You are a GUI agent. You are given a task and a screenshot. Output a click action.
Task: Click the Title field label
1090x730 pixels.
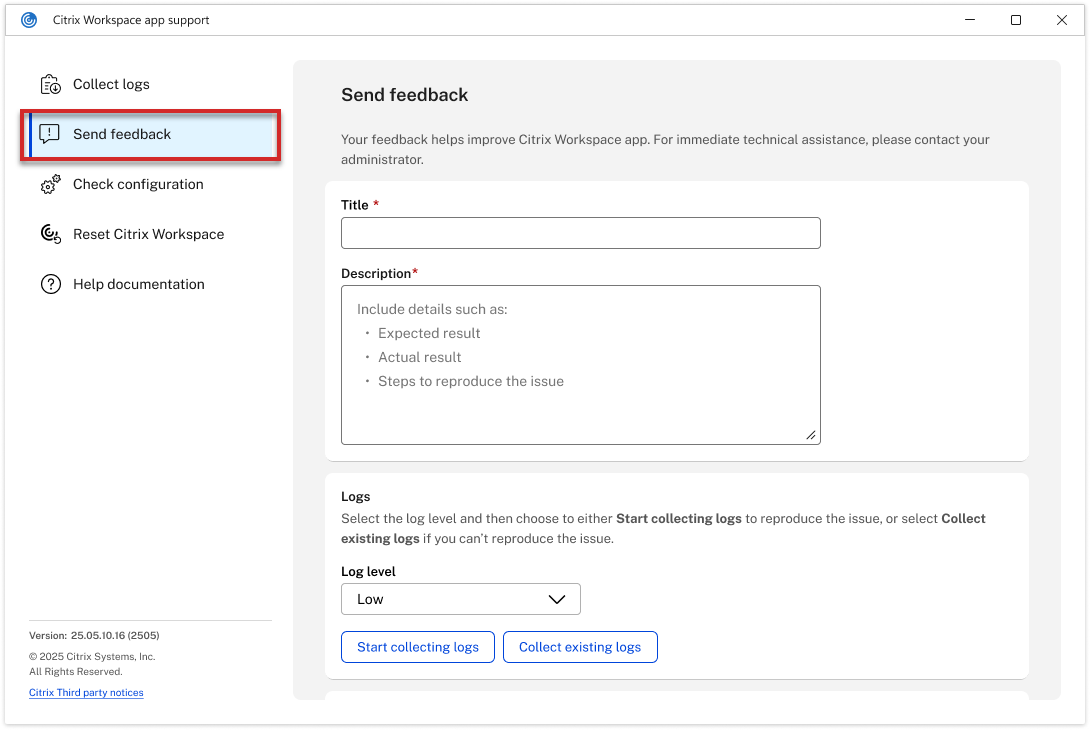click(355, 205)
